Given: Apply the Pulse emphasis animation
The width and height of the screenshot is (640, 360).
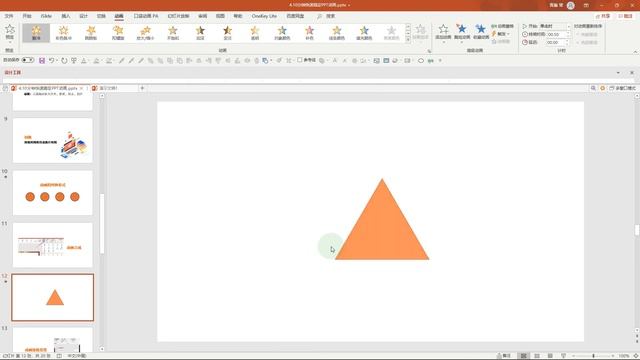Looking at the screenshot, I should pyautogui.click(x=36, y=33).
